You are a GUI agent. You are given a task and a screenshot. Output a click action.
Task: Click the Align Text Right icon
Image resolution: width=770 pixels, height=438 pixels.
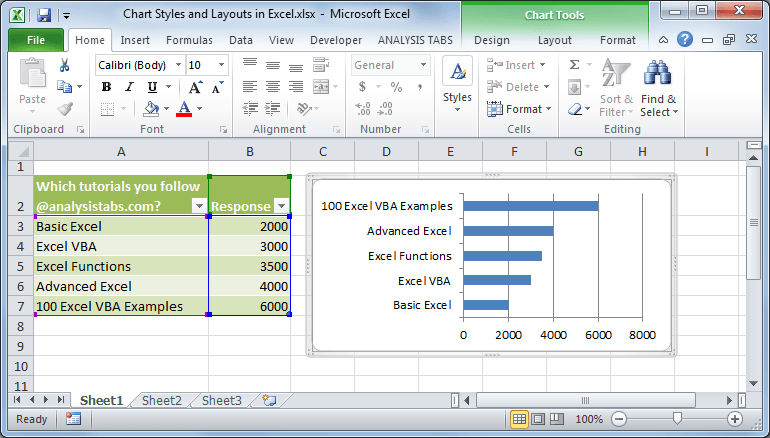pos(296,87)
